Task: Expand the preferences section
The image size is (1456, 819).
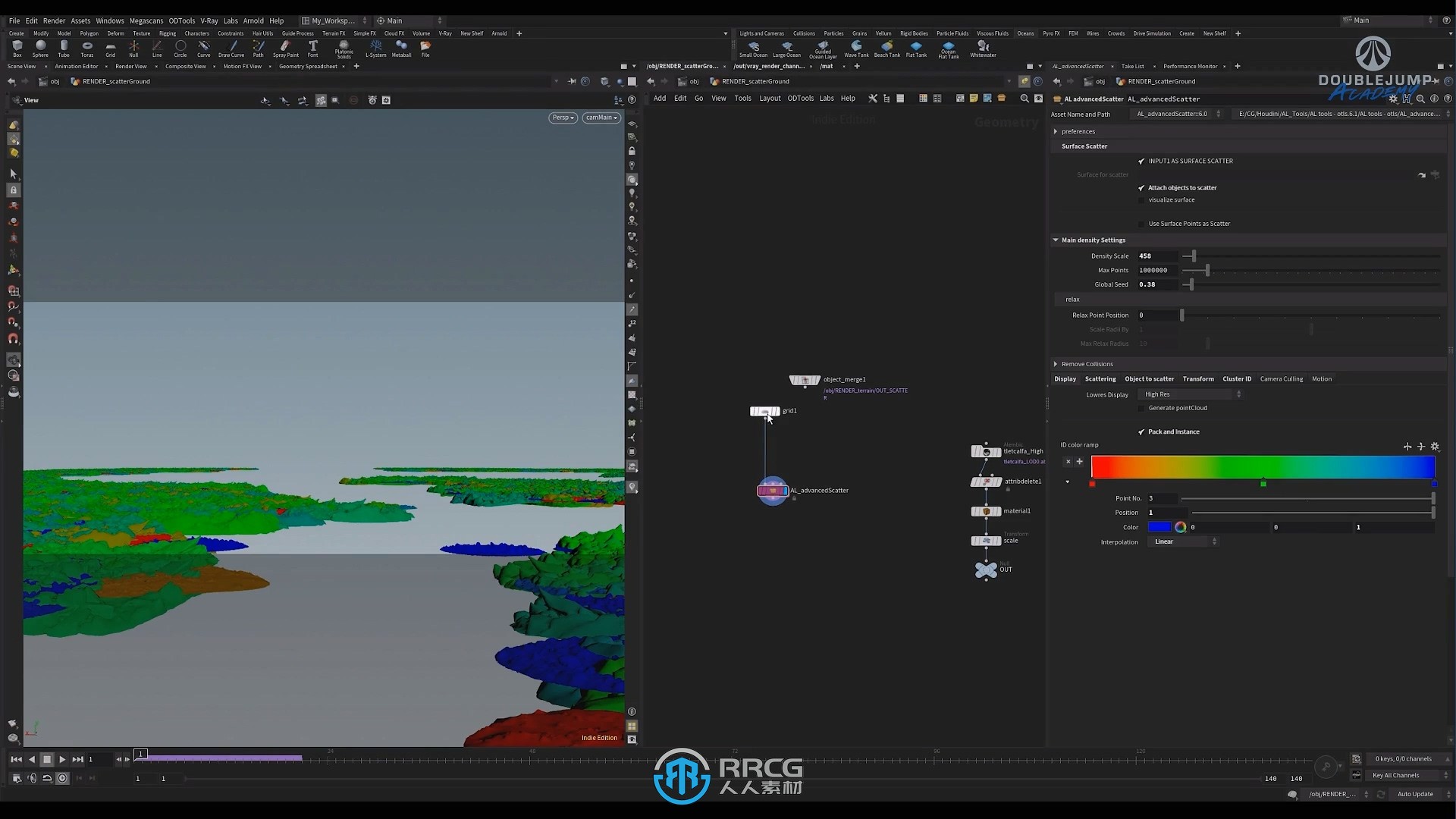Action: (1056, 131)
